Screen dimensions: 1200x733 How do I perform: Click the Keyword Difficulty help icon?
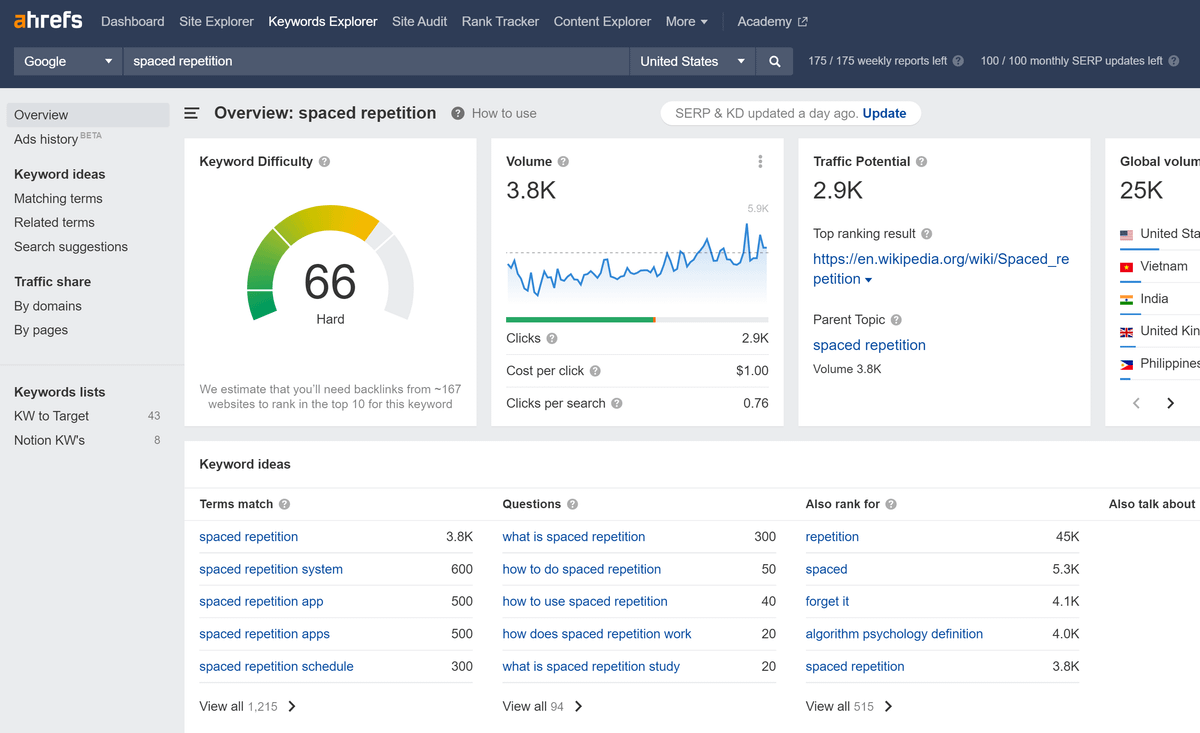coord(325,162)
